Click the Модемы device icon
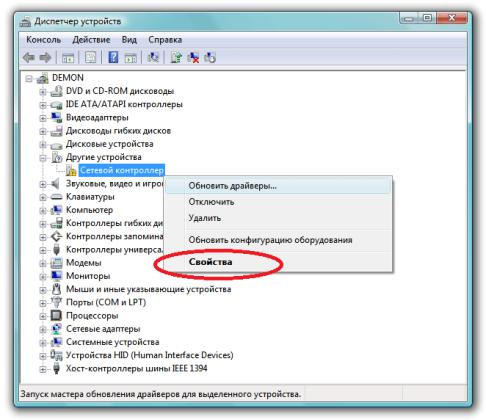 [x=56, y=263]
